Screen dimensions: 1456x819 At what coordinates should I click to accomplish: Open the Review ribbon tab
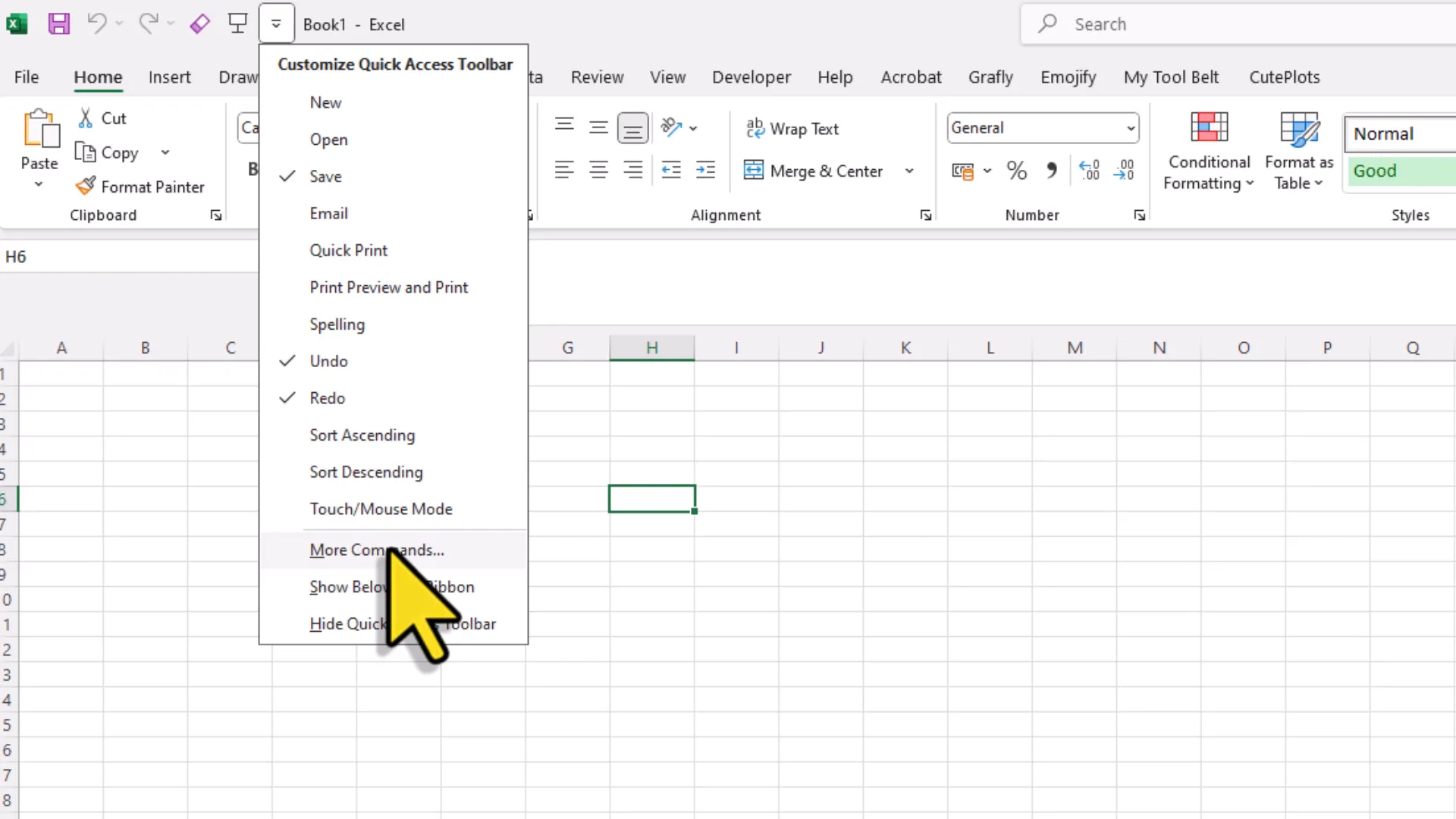[597, 77]
